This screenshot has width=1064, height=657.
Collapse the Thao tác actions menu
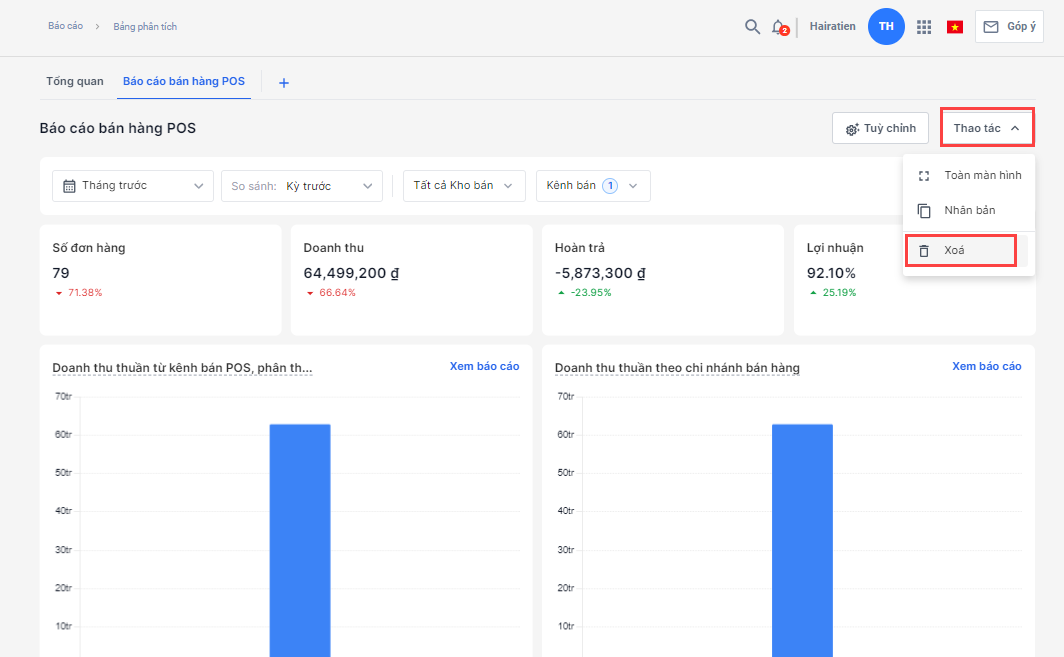tap(986, 128)
